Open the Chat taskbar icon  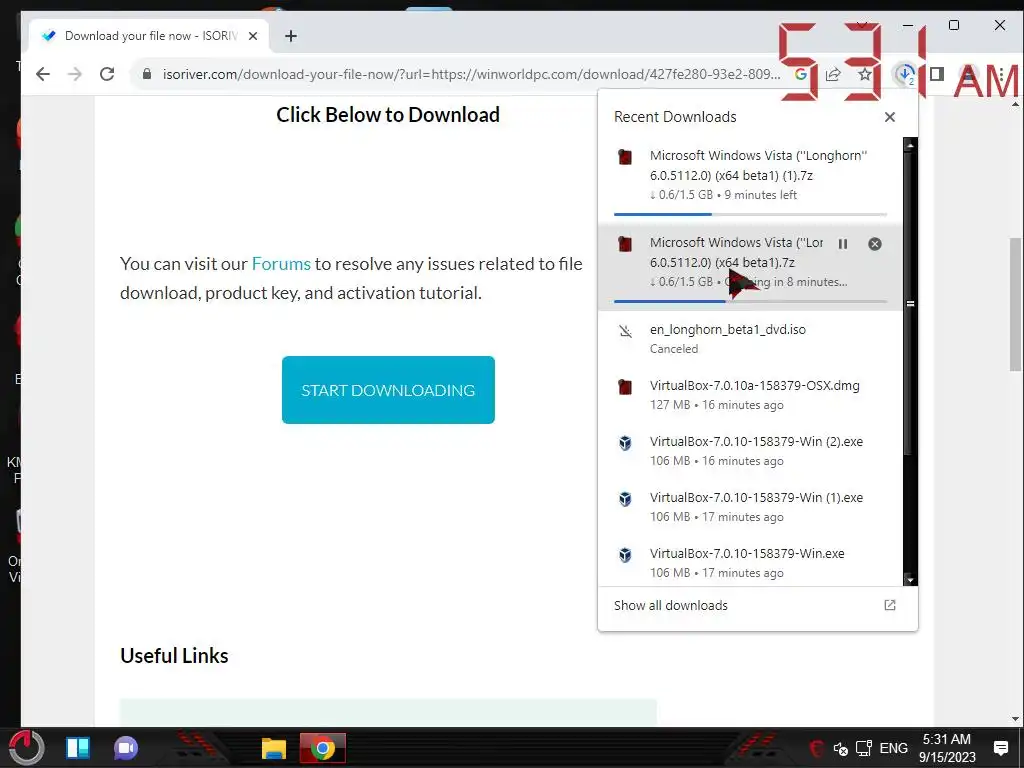(x=126, y=748)
